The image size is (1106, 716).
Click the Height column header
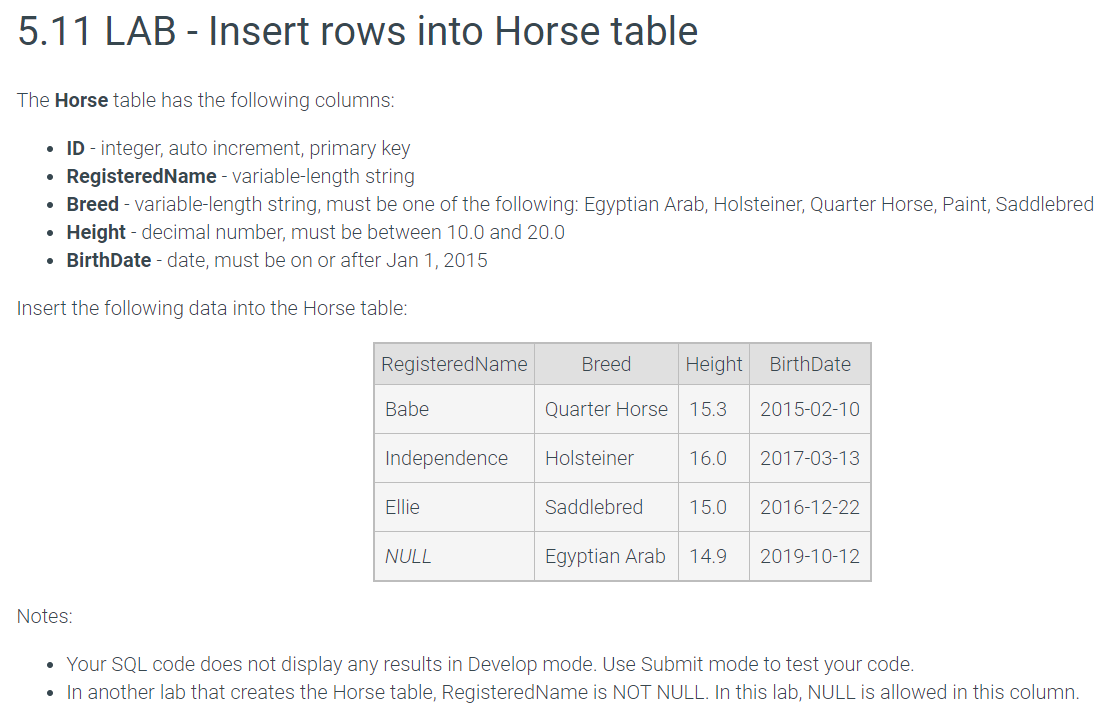coord(714,364)
